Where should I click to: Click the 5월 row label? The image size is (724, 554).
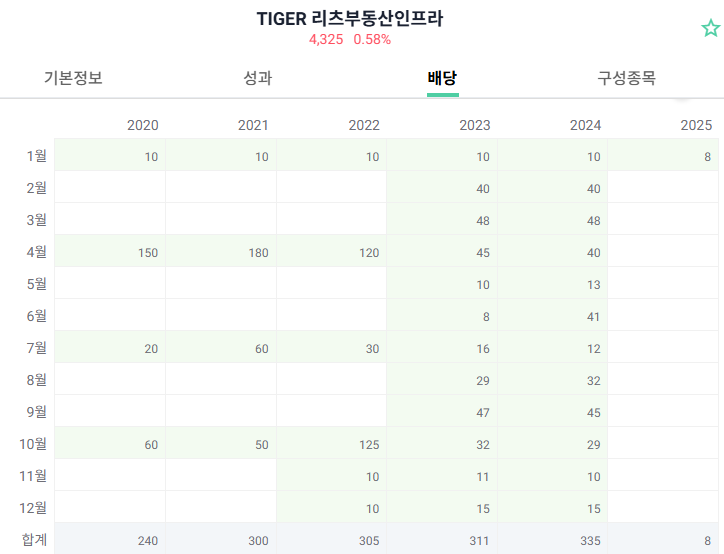[36, 284]
